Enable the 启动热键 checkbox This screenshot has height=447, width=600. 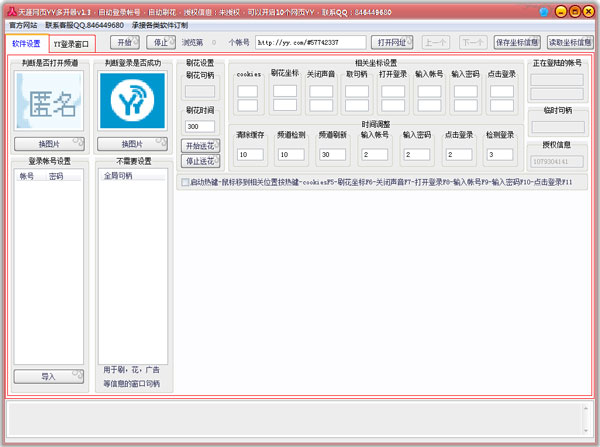click(185, 182)
